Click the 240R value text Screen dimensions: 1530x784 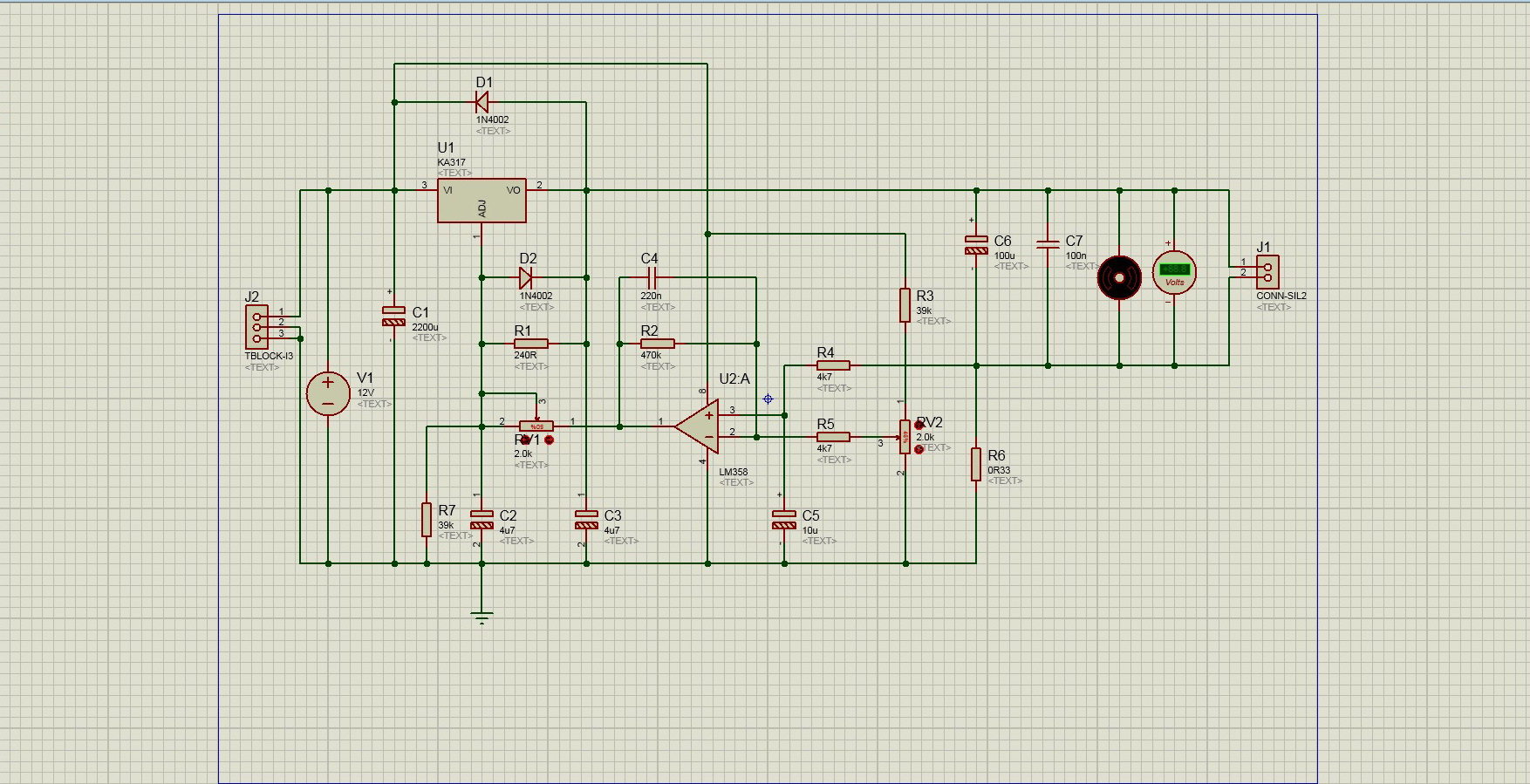click(x=525, y=355)
